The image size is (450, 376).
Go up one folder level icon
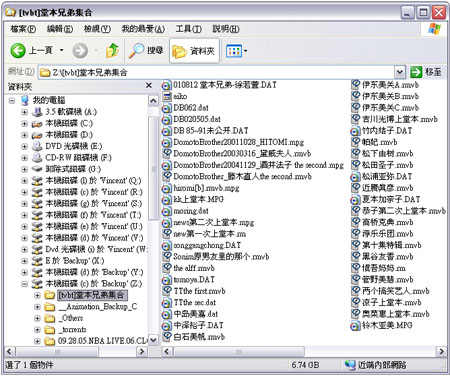coord(112,51)
